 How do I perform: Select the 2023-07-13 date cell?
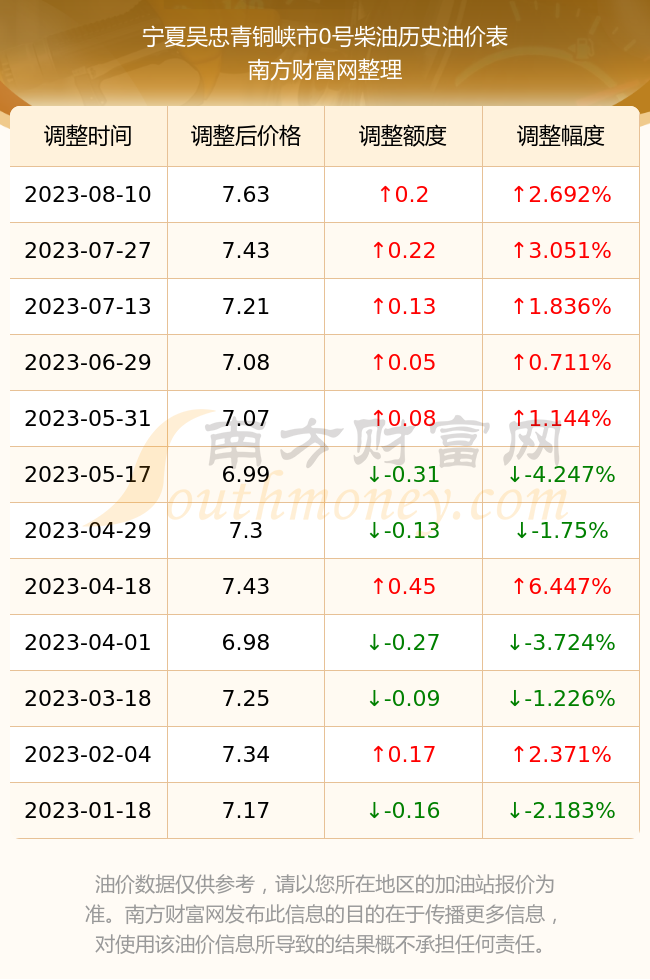click(x=88, y=306)
